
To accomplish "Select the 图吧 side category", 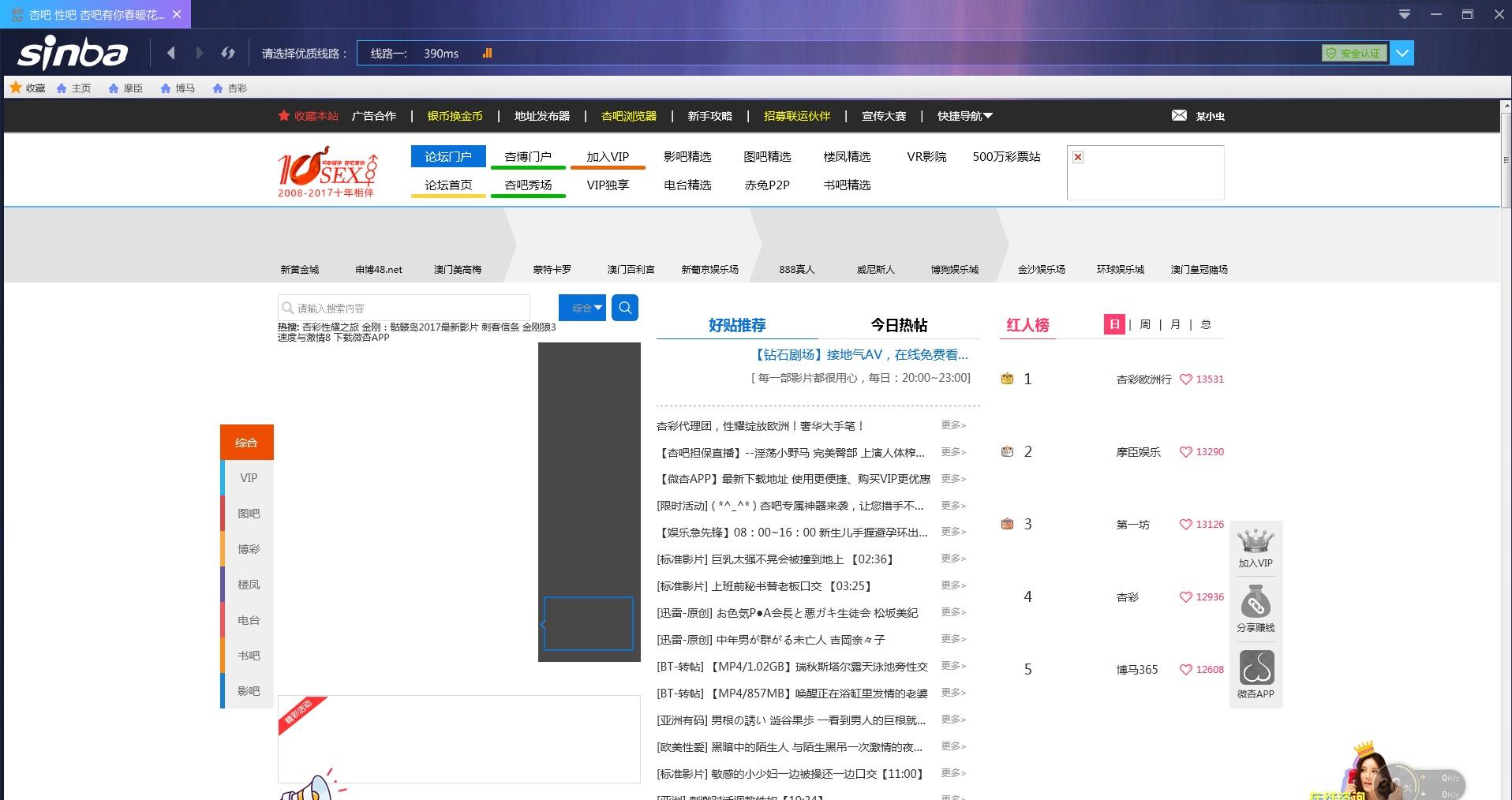I will coord(247,514).
